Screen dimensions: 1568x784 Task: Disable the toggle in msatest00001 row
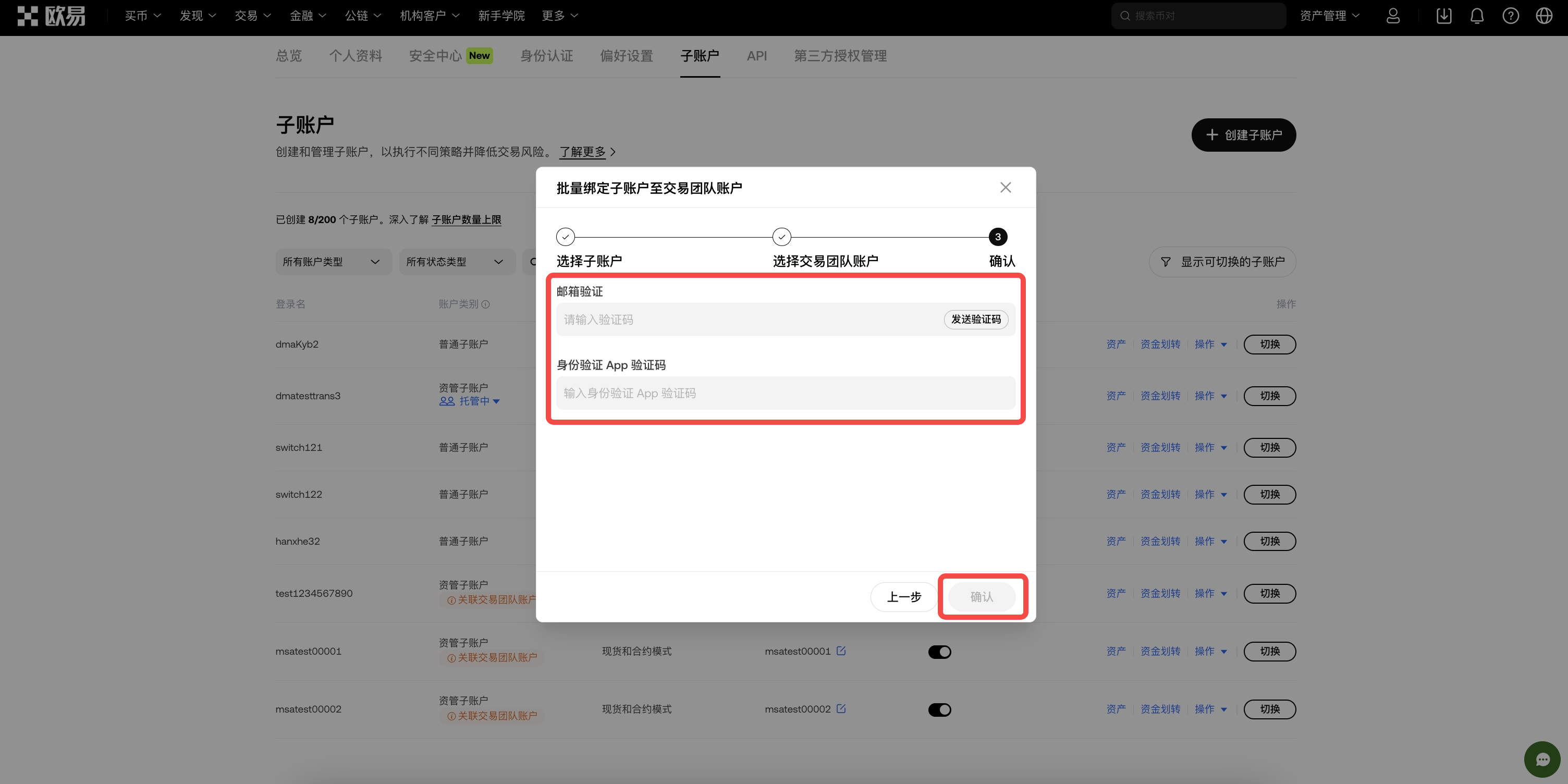click(x=939, y=651)
